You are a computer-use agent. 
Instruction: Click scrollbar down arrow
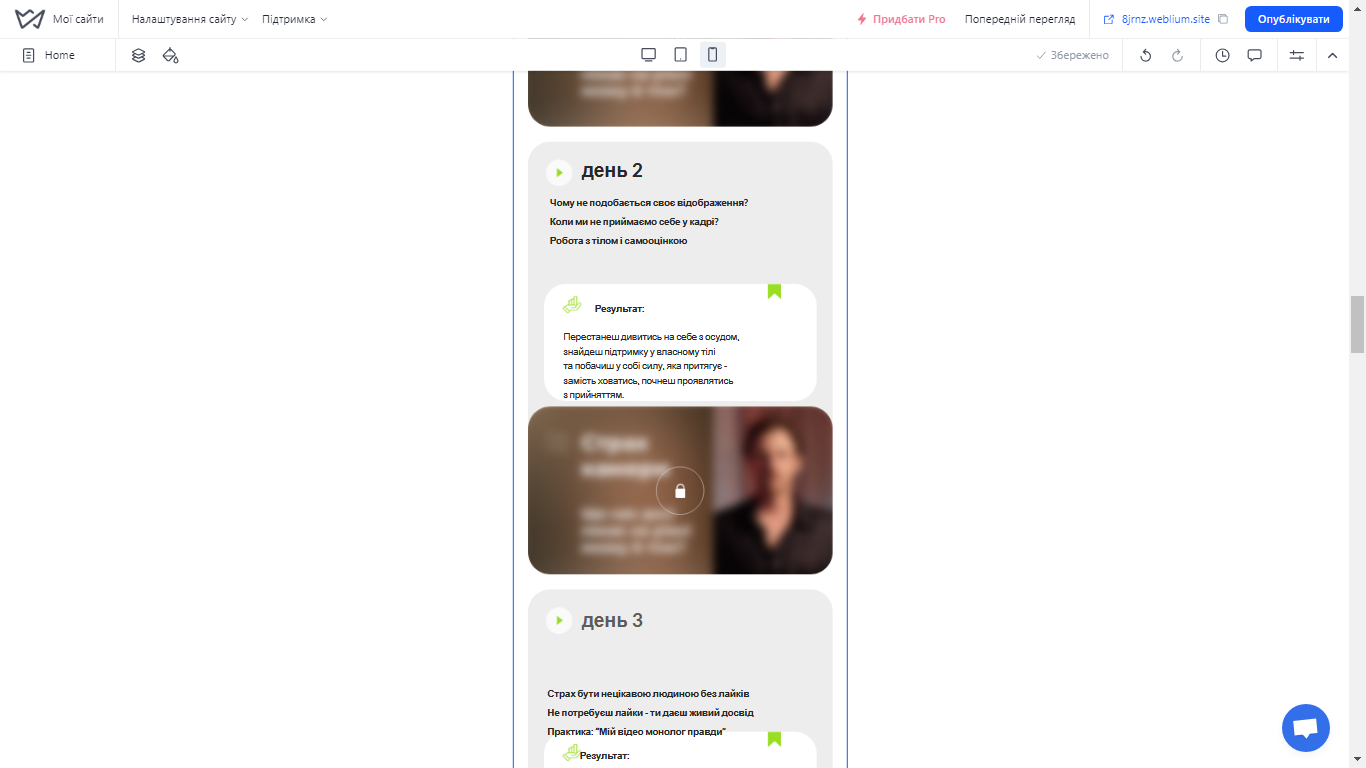[1357, 760]
